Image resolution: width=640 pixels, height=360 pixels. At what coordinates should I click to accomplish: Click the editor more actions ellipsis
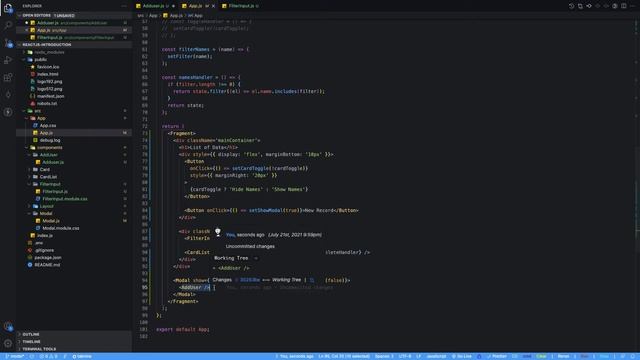coord(633,6)
